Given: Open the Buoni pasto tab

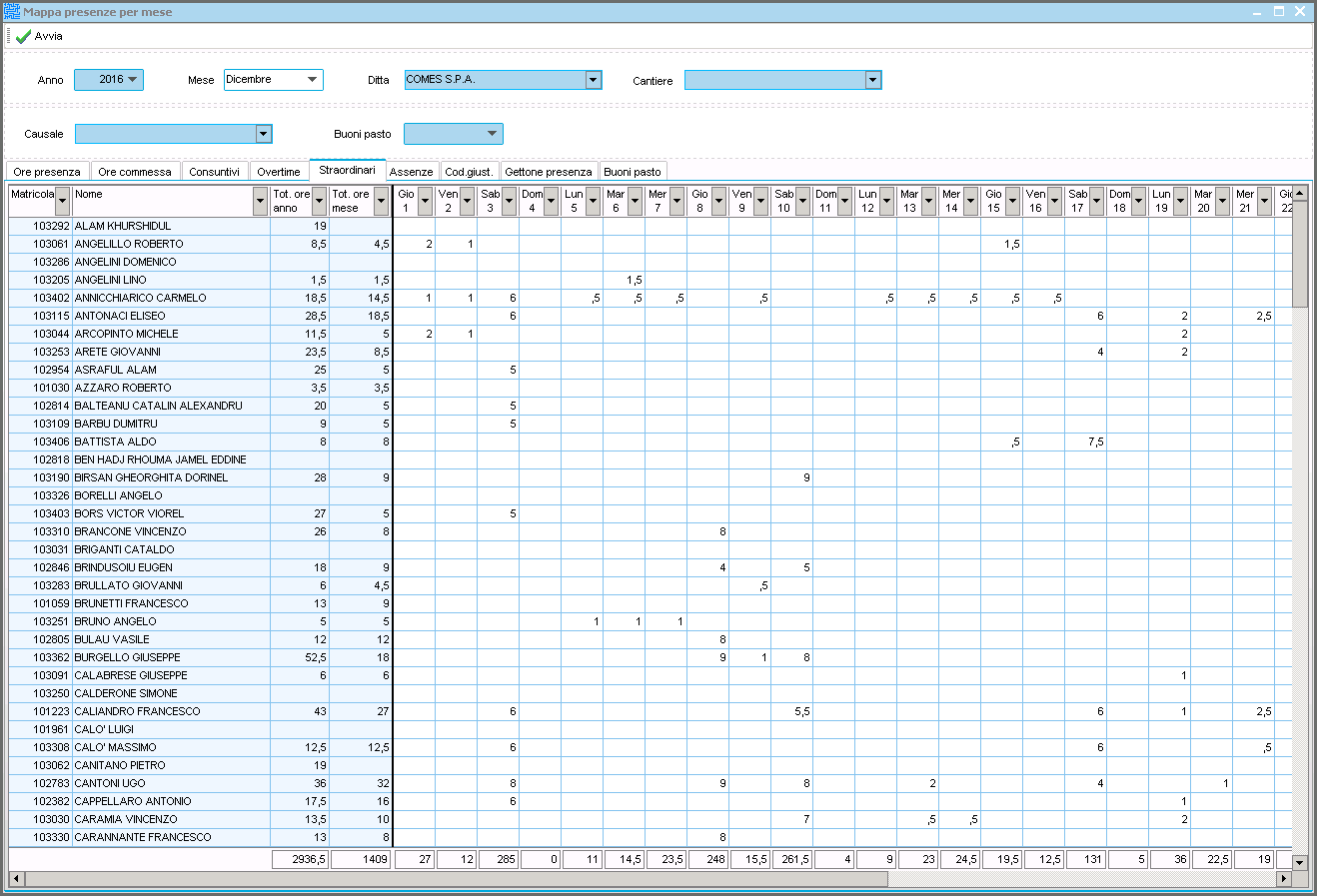Looking at the screenshot, I should (633, 172).
